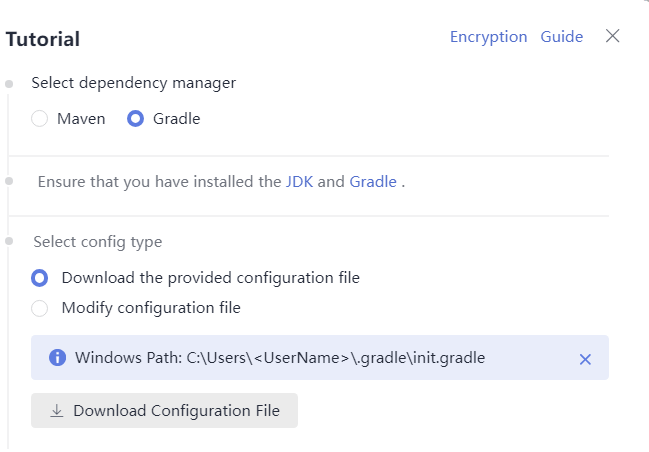
Task: Click the Tutorial heading
Action: click(x=43, y=39)
